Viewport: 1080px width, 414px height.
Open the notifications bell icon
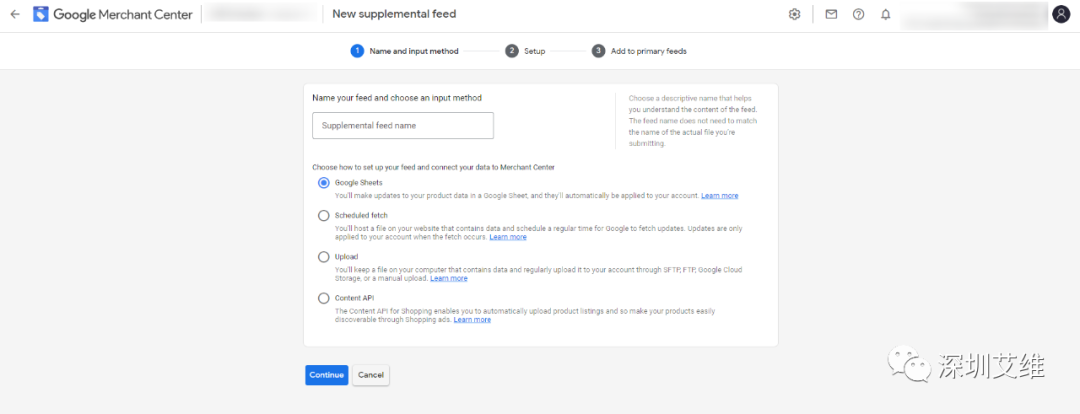[885, 14]
